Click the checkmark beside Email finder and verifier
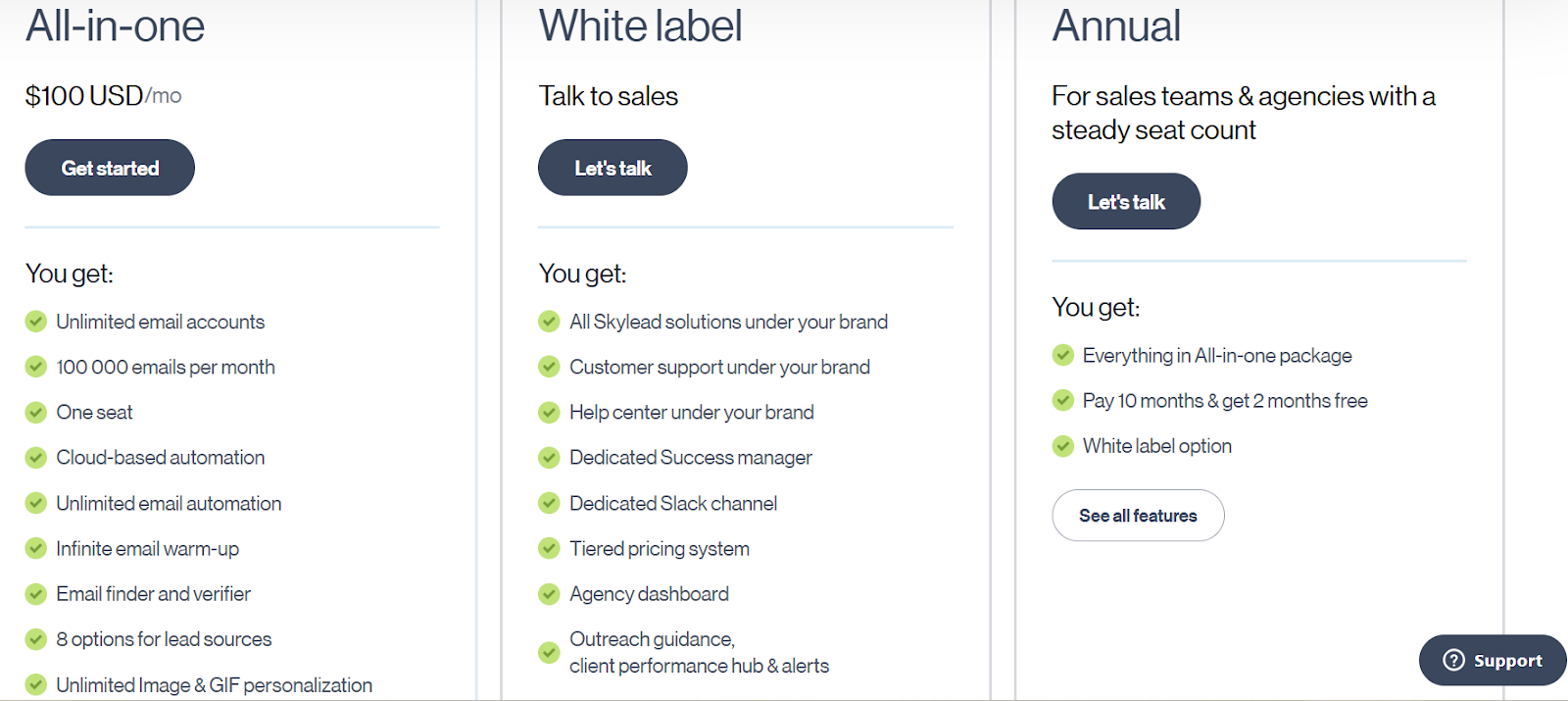This screenshot has width=1568, height=701. (x=35, y=593)
